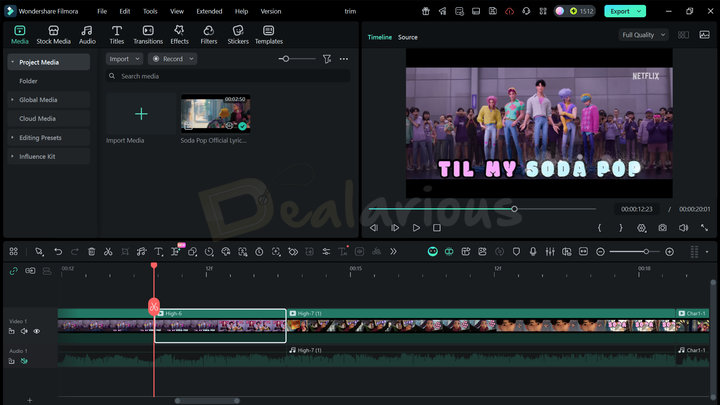720x405 pixels.
Task: Click the voiceover microphone icon
Action: pyautogui.click(x=533, y=251)
